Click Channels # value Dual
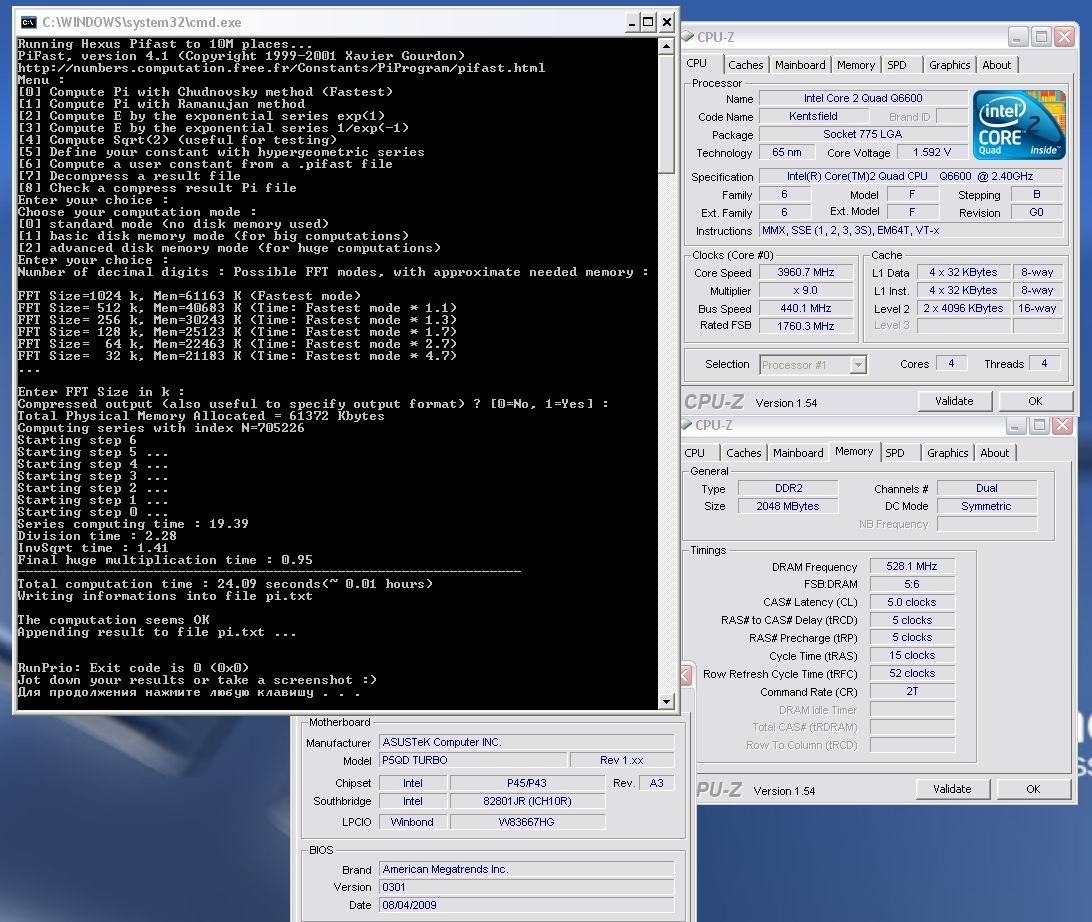The width and height of the screenshot is (1092, 922). [987, 488]
